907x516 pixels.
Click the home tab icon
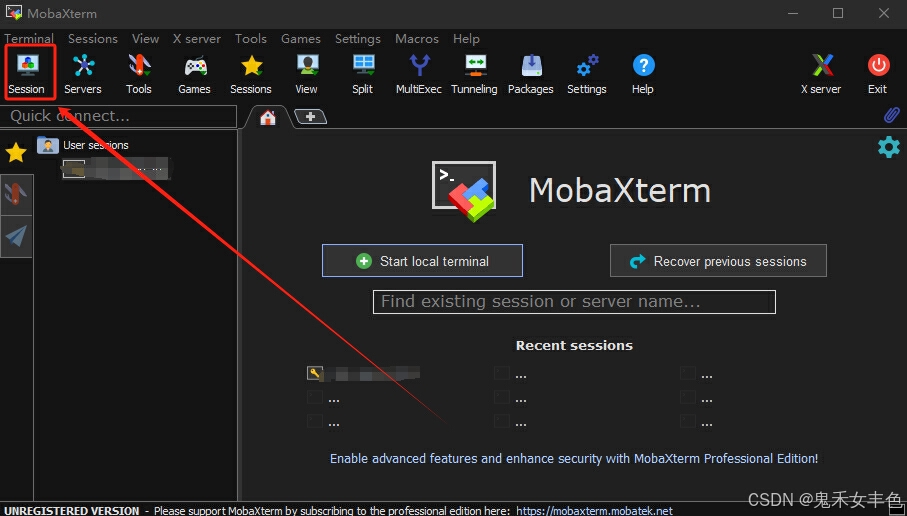[x=268, y=117]
